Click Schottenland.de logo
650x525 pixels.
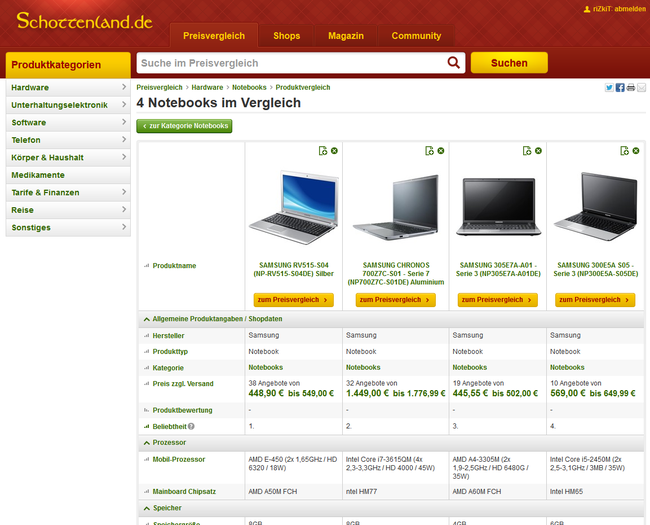85,21
